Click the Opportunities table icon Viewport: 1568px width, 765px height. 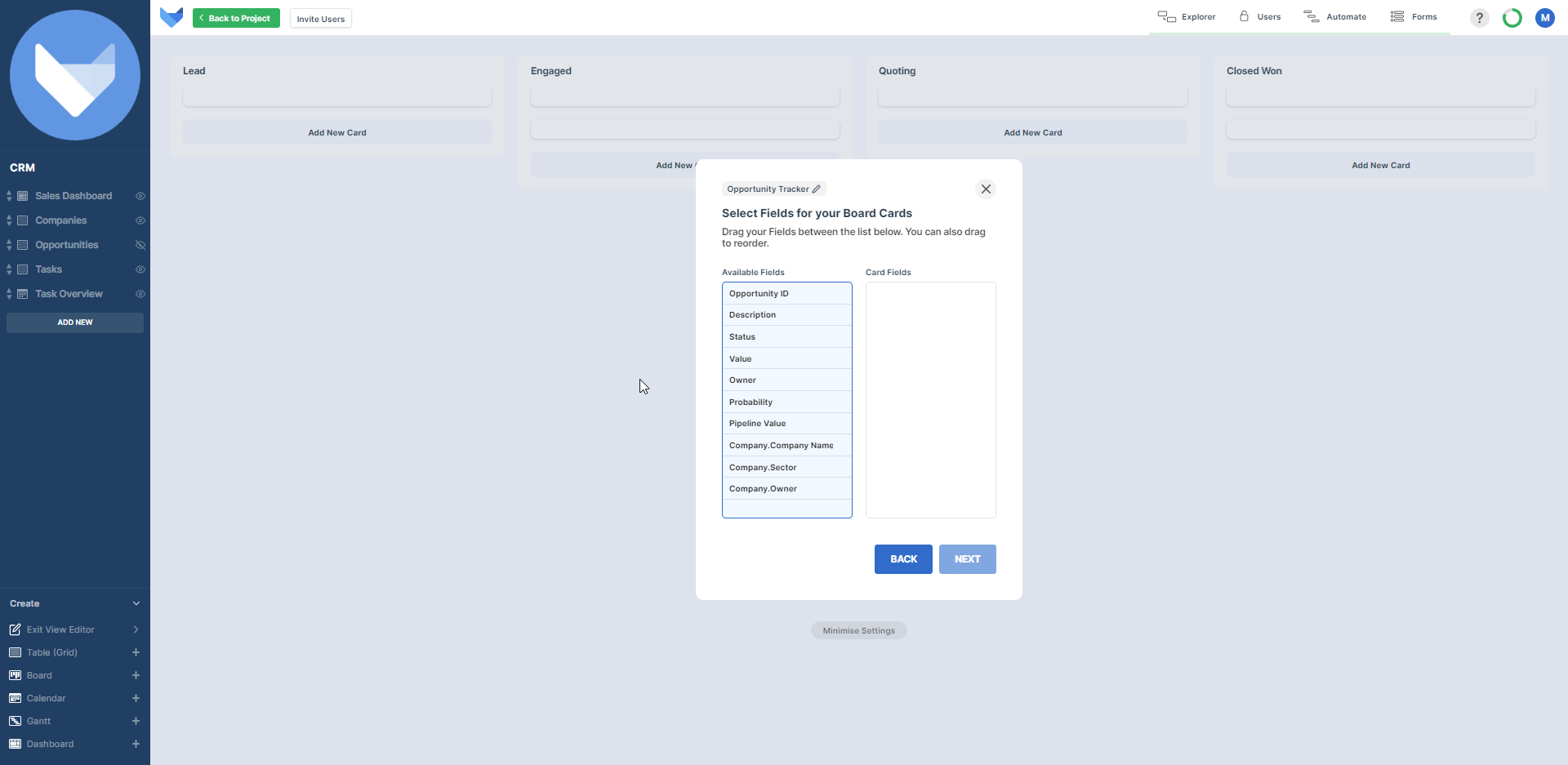tap(23, 245)
